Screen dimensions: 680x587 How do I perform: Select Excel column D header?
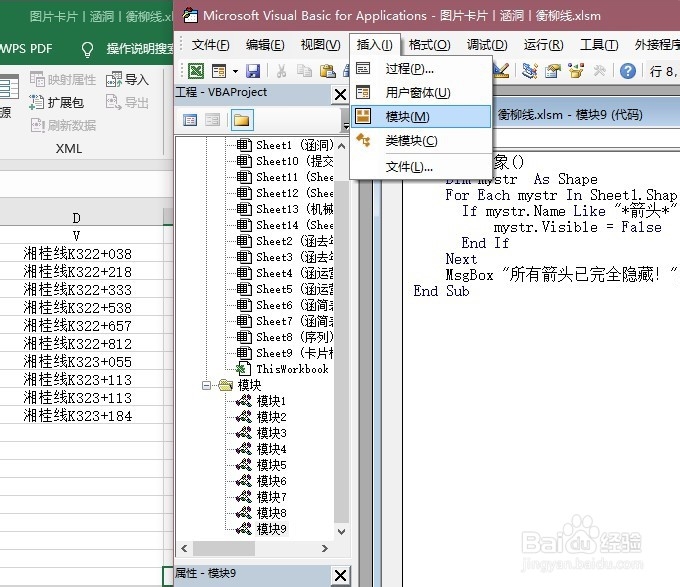click(x=82, y=217)
